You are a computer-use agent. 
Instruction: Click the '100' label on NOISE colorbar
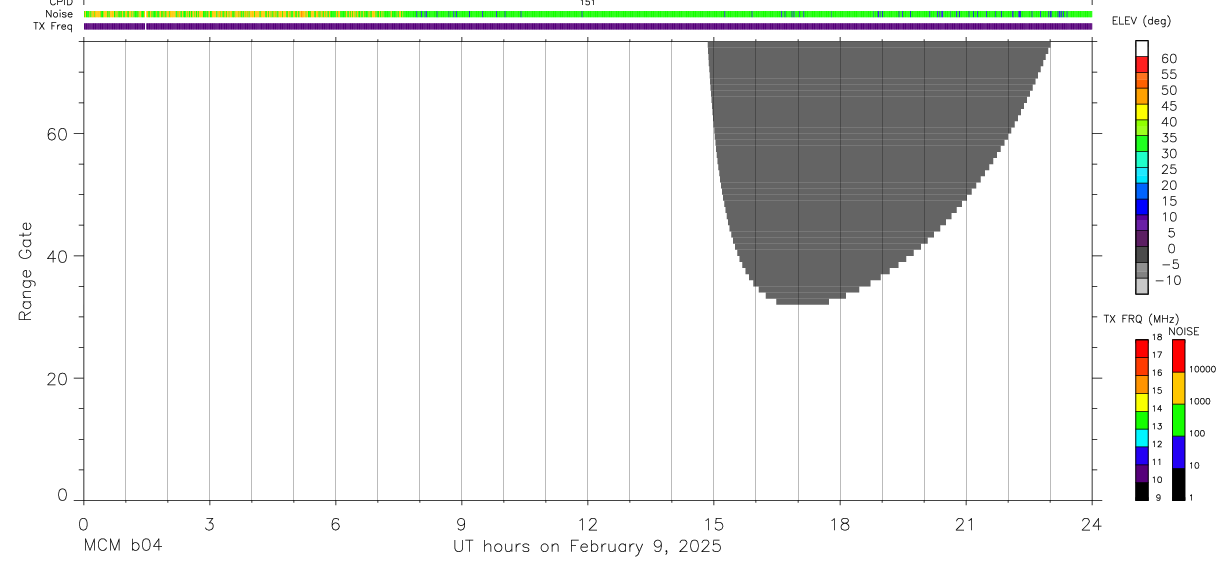tap(1197, 433)
